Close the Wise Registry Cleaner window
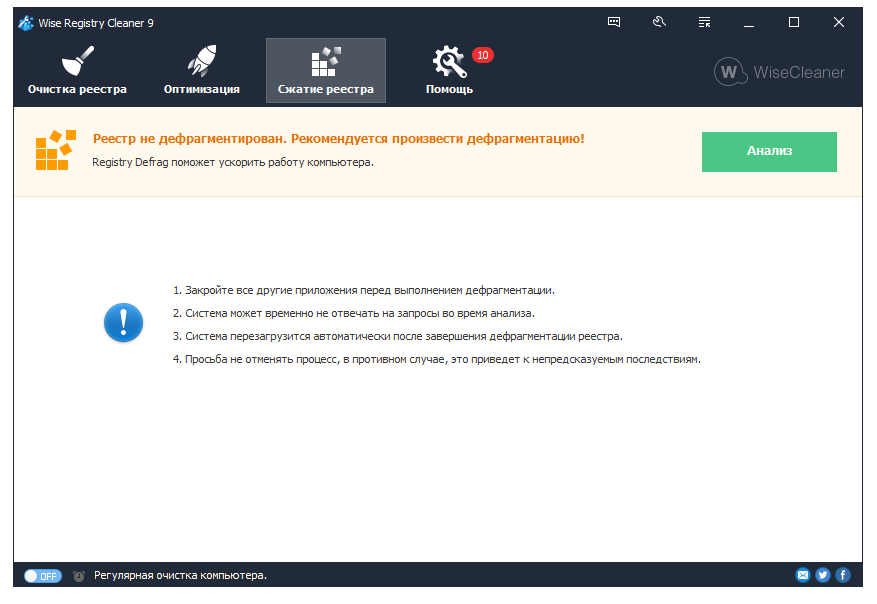Image resolution: width=877 pixels, height=604 pixels. tap(838, 22)
